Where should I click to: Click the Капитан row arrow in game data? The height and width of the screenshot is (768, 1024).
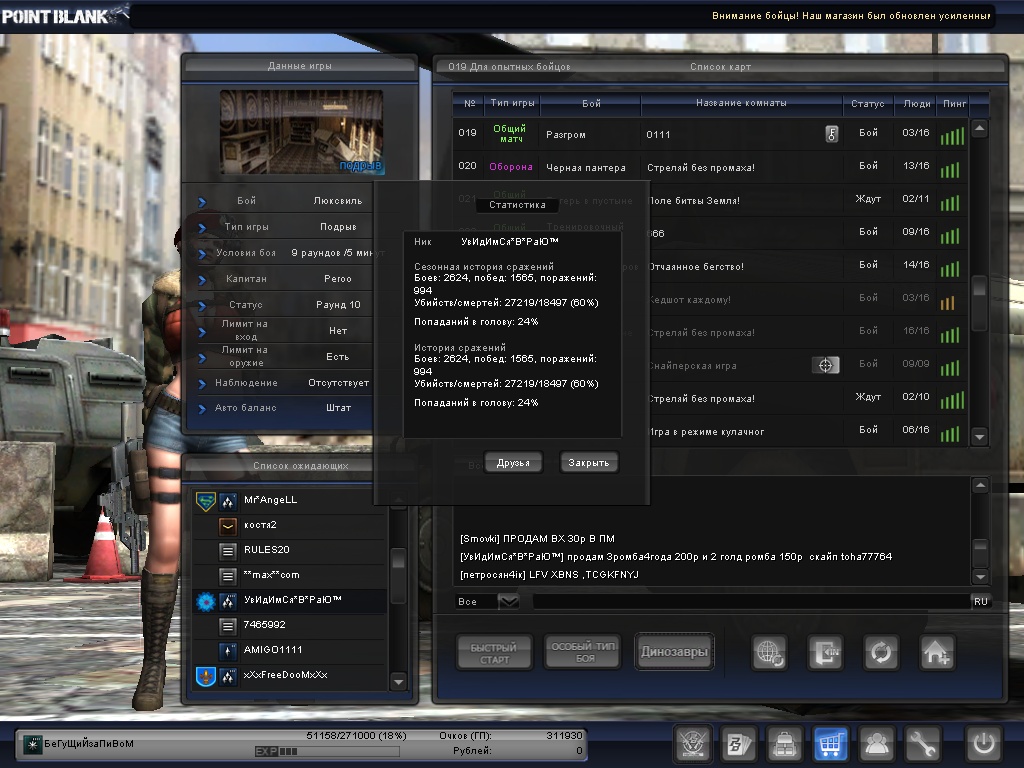202,280
